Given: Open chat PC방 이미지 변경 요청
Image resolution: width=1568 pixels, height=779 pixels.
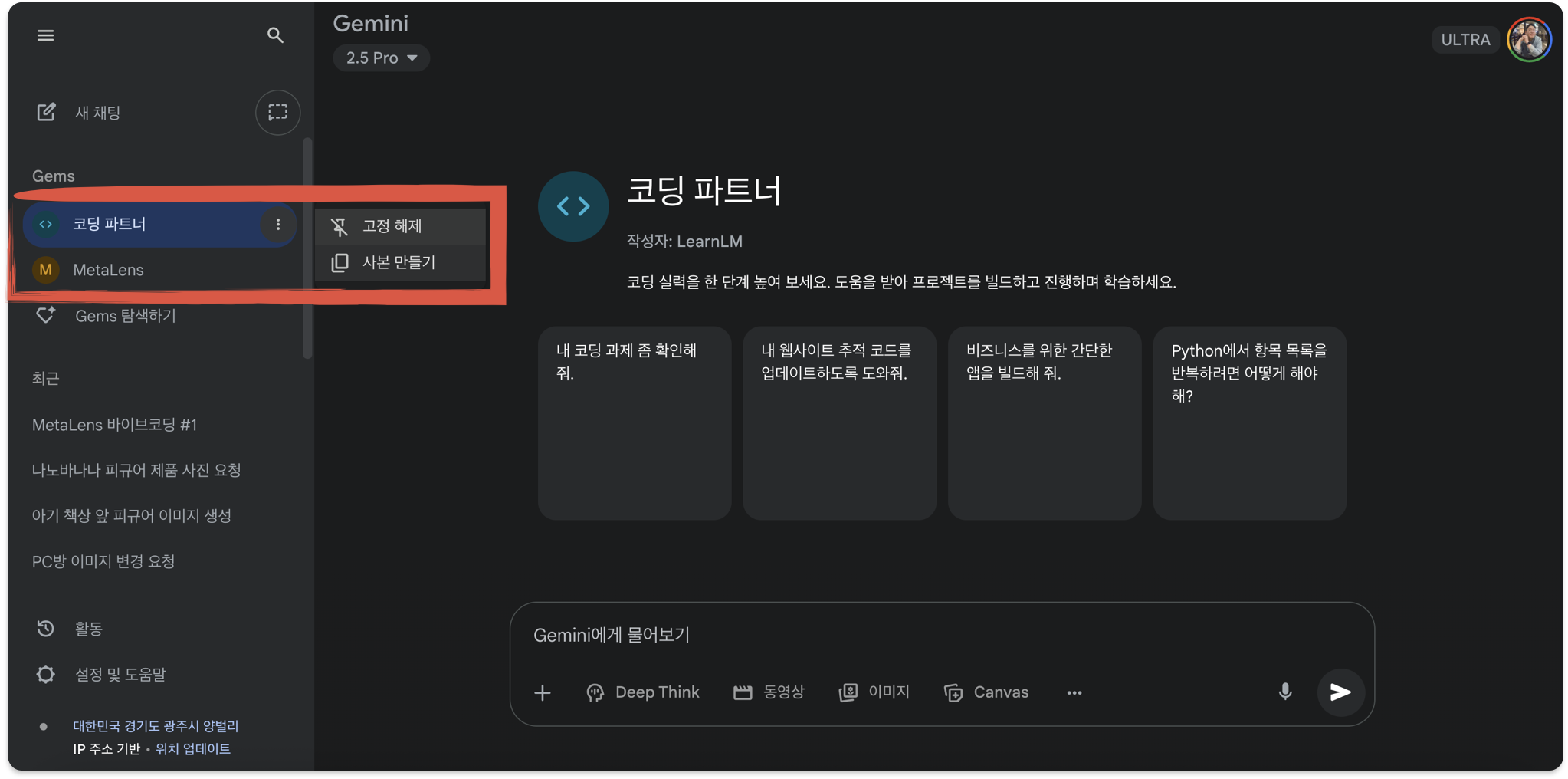Looking at the screenshot, I should click(x=103, y=561).
